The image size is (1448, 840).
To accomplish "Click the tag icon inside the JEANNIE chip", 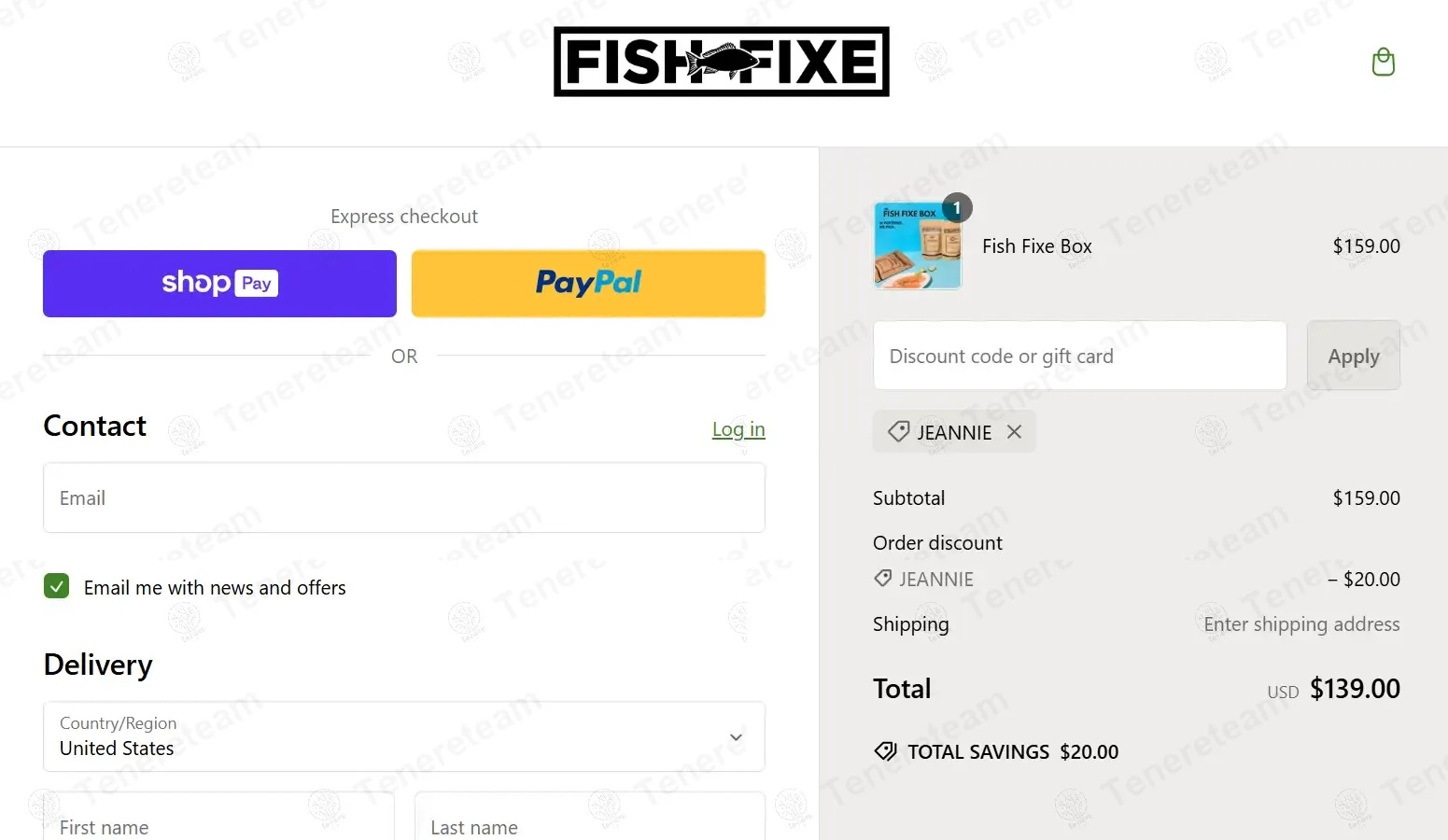I will pyautogui.click(x=898, y=431).
